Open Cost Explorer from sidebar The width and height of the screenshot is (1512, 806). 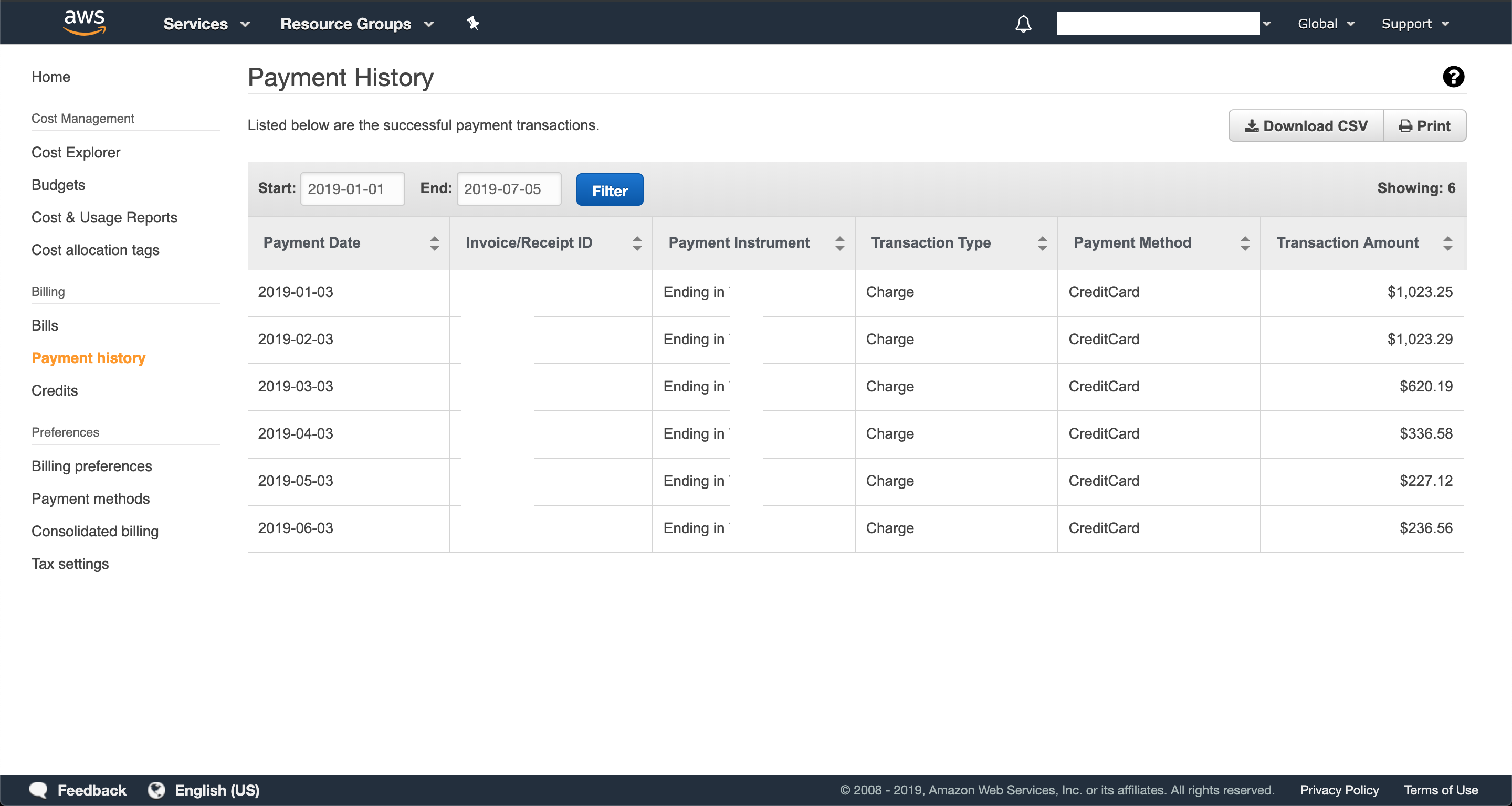76,152
